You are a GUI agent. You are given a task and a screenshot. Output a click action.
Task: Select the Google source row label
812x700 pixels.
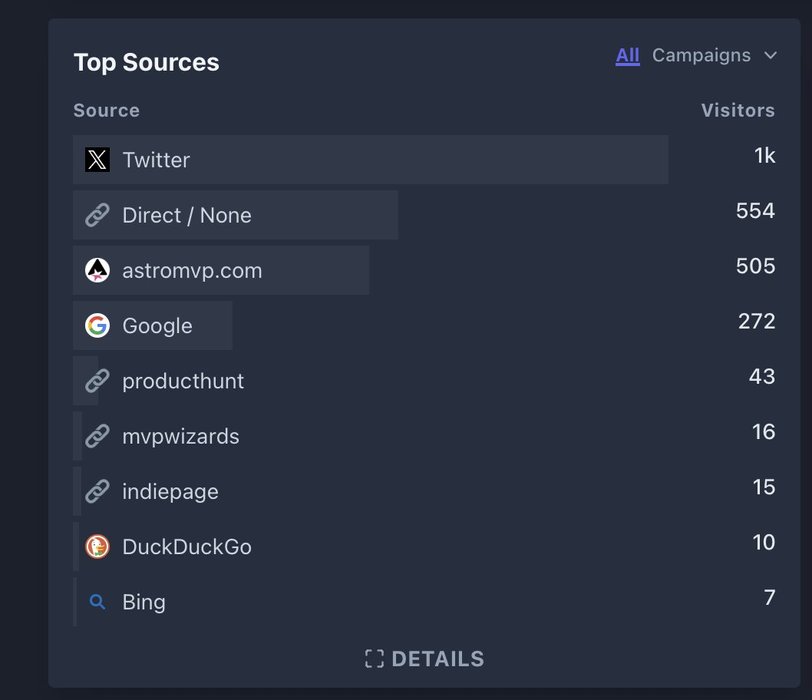157,326
